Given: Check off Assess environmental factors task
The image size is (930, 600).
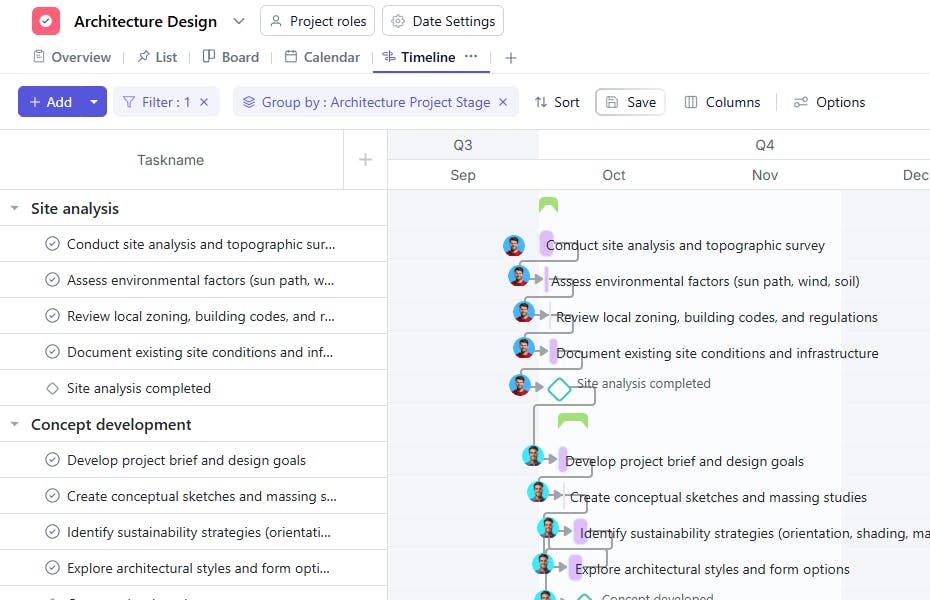Looking at the screenshot, I should coord(52,280).
